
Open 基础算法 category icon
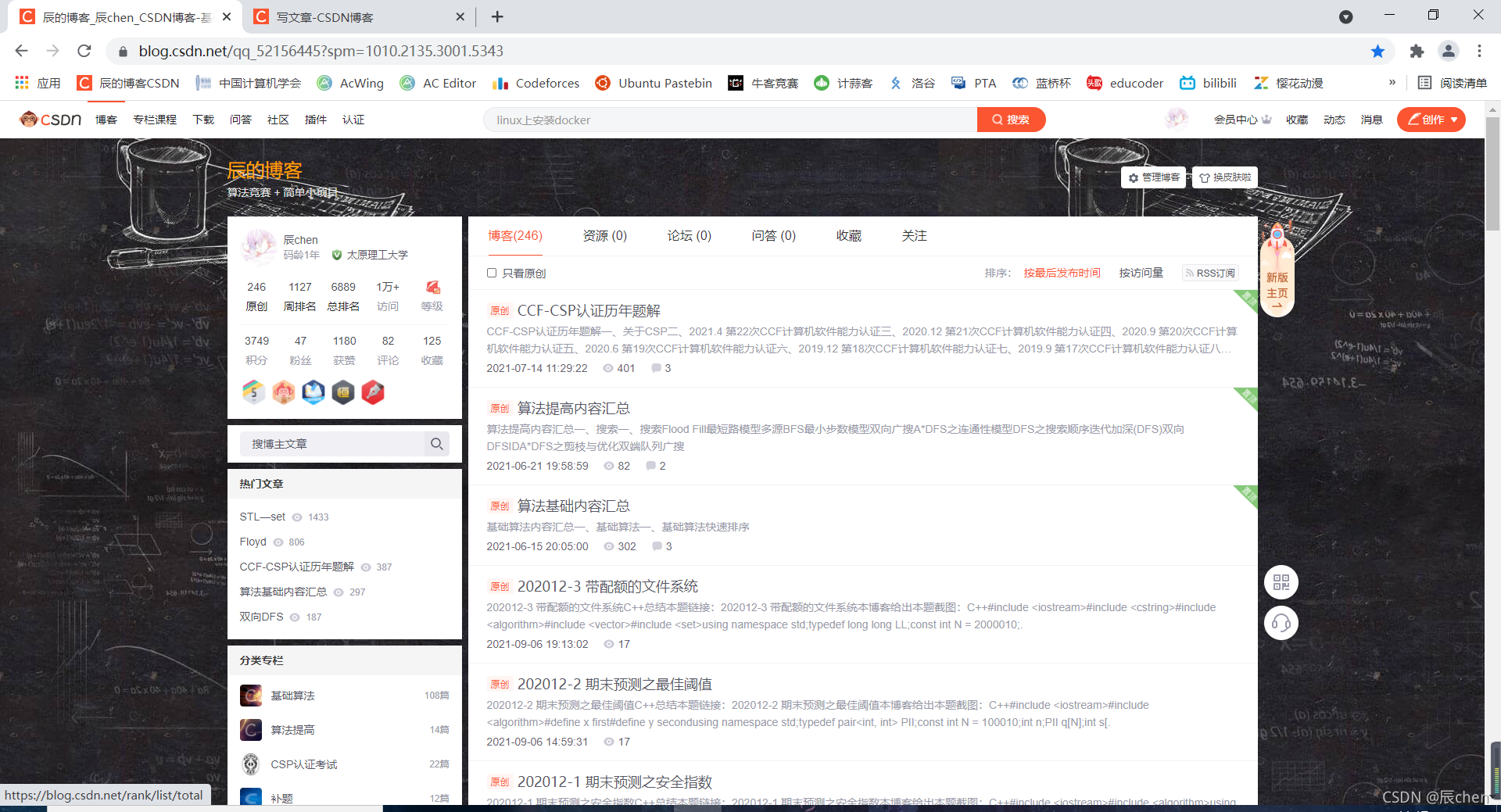[251, 696]
